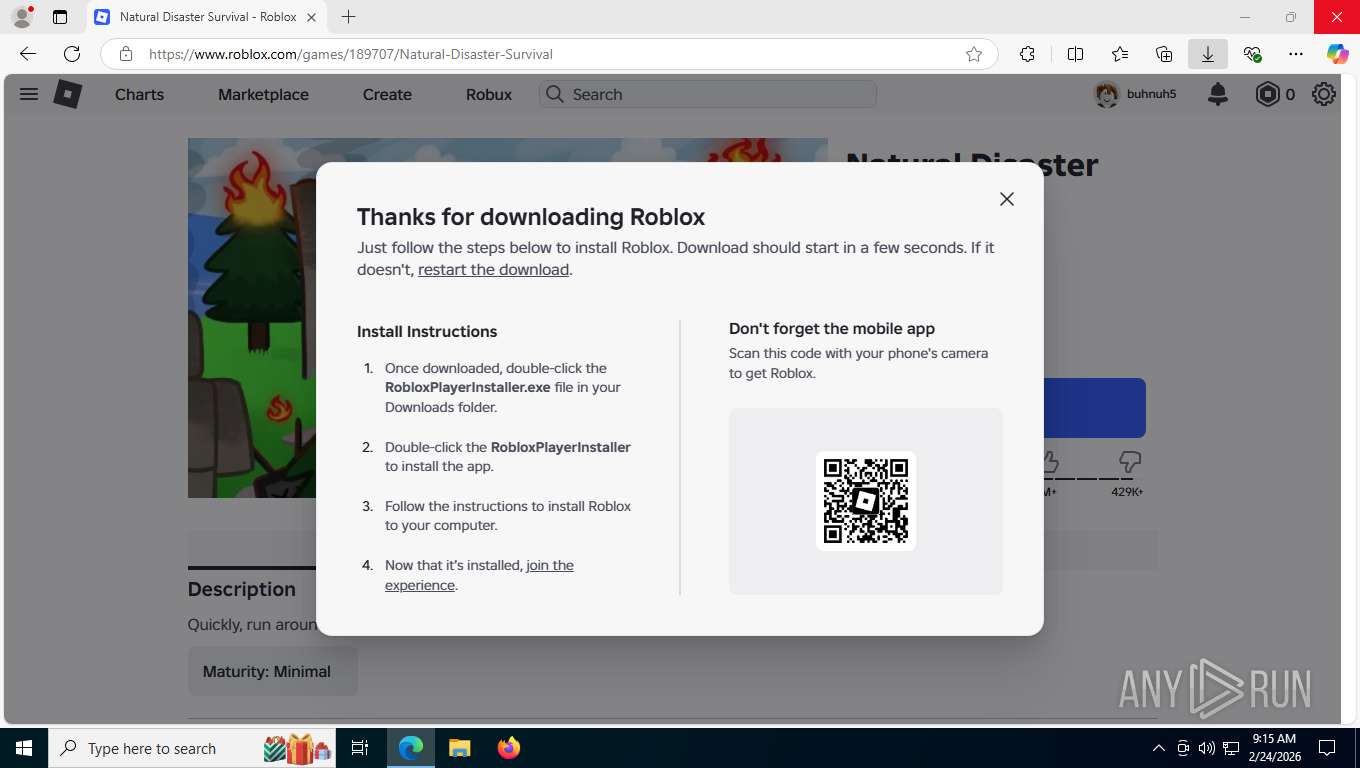Toggle the split screen icon
The height and width of the screenshot is (768, 1360).
tap(1075, 54)
